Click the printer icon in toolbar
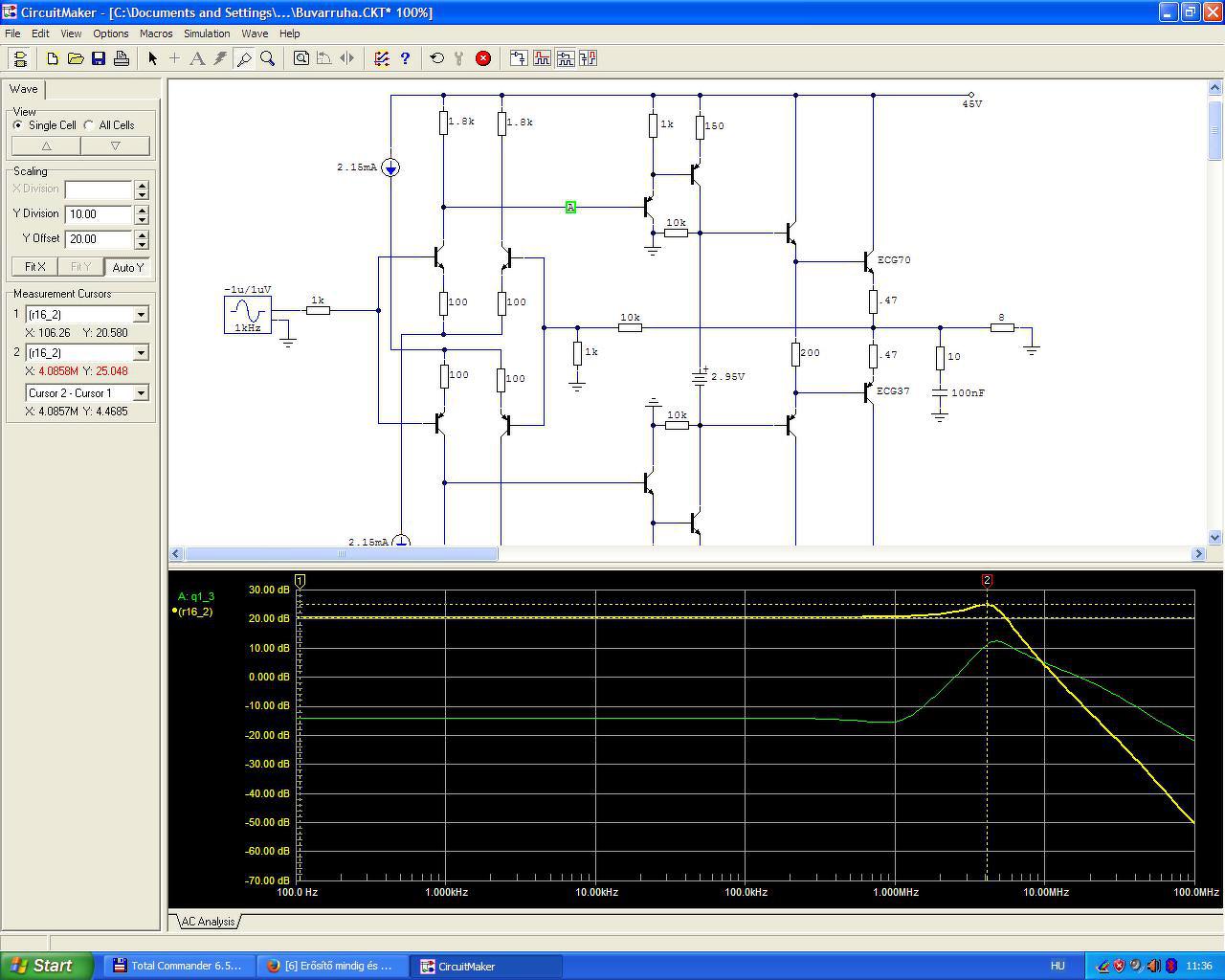The image size is (1225, 980). 122,58
